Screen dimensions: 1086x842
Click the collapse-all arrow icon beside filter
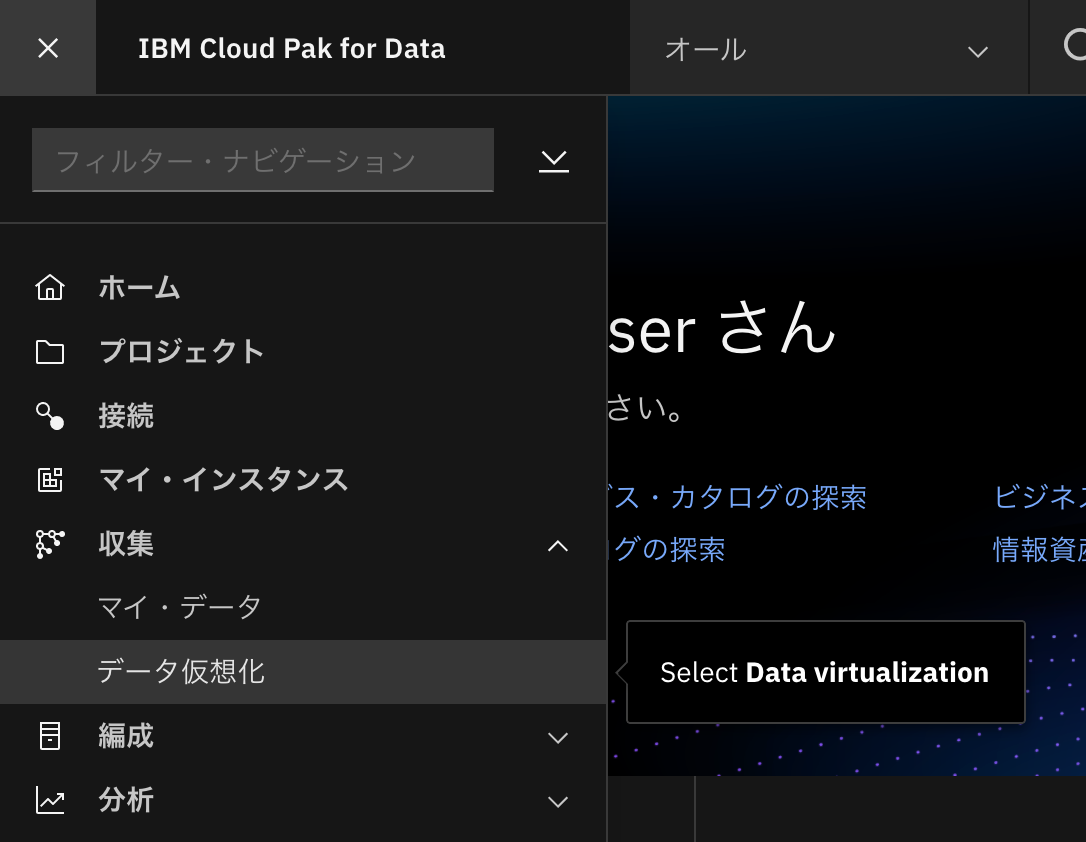point(553,161)
